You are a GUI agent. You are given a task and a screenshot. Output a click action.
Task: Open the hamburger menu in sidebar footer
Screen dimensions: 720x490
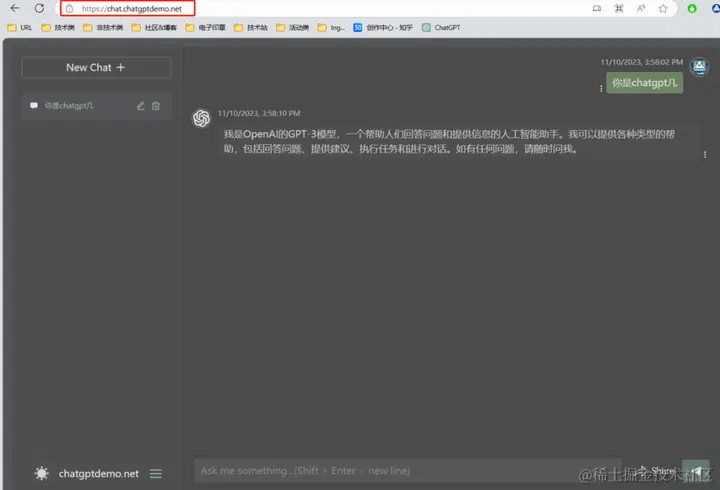[x=156, y=473]
